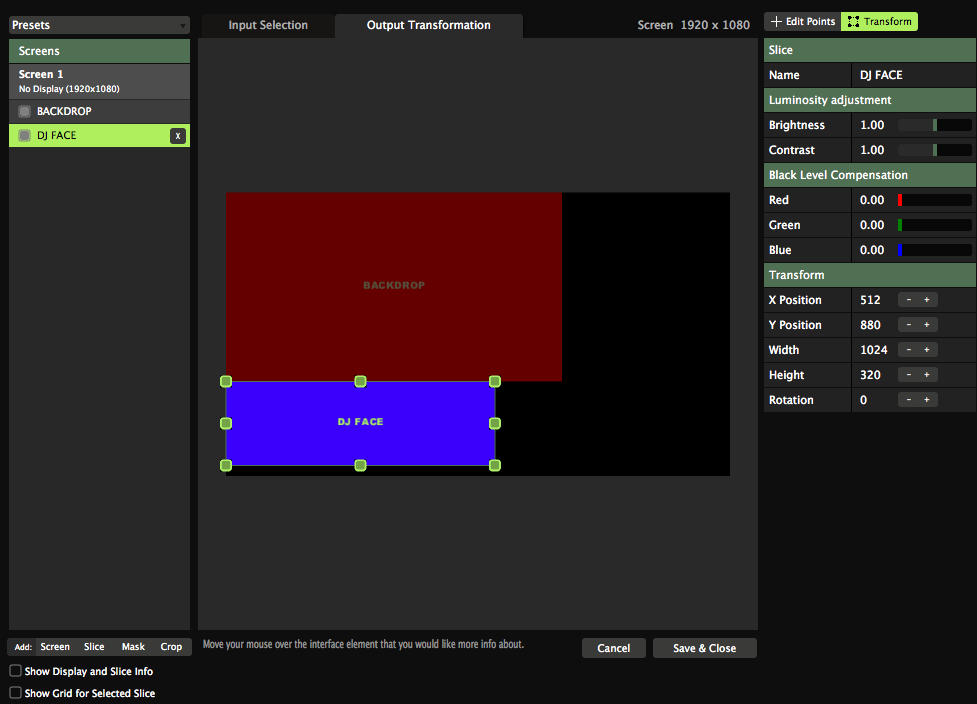Click top-center handle of DJ FACE slice

[361, 381]
